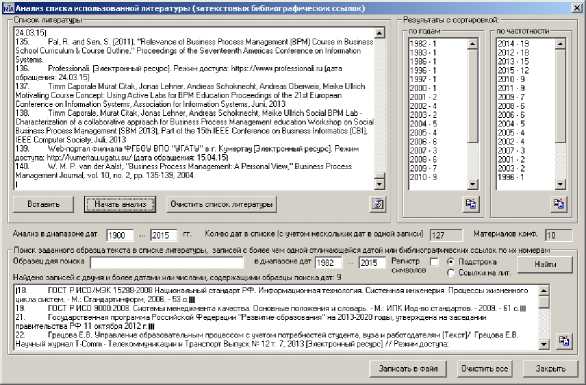
Task: Click found record 22 'Грецова Е.В.'
Action: [266, 339]
